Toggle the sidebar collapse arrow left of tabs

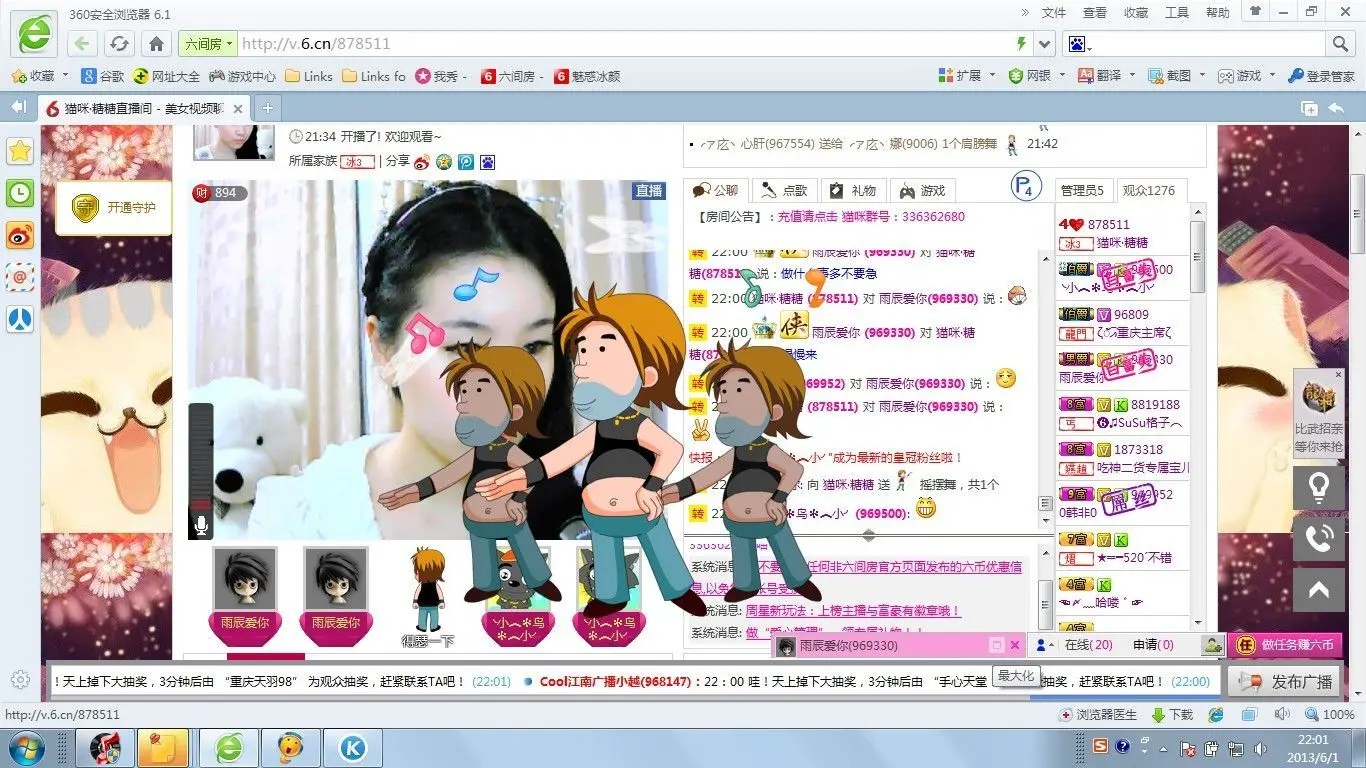point(18,107)
